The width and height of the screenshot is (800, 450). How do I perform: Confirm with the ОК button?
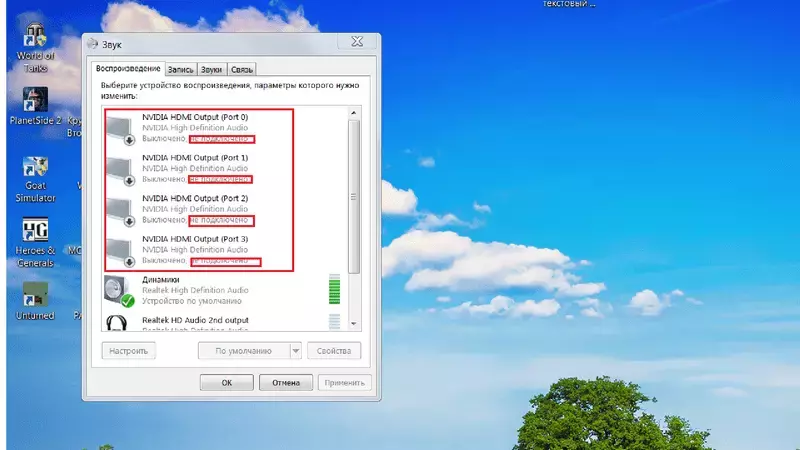227,383
